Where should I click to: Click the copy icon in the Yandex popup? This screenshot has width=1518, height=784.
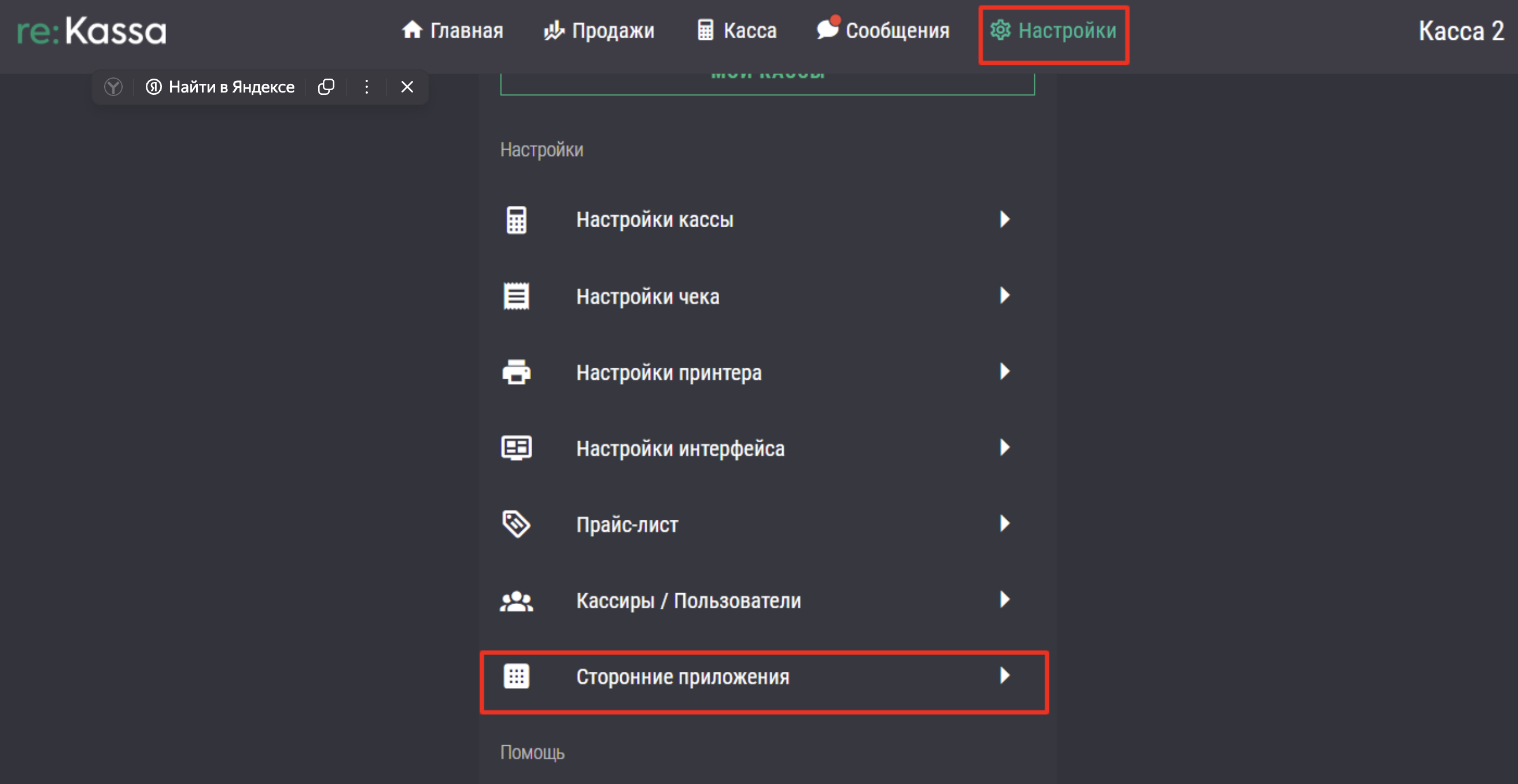coord(326,87)
